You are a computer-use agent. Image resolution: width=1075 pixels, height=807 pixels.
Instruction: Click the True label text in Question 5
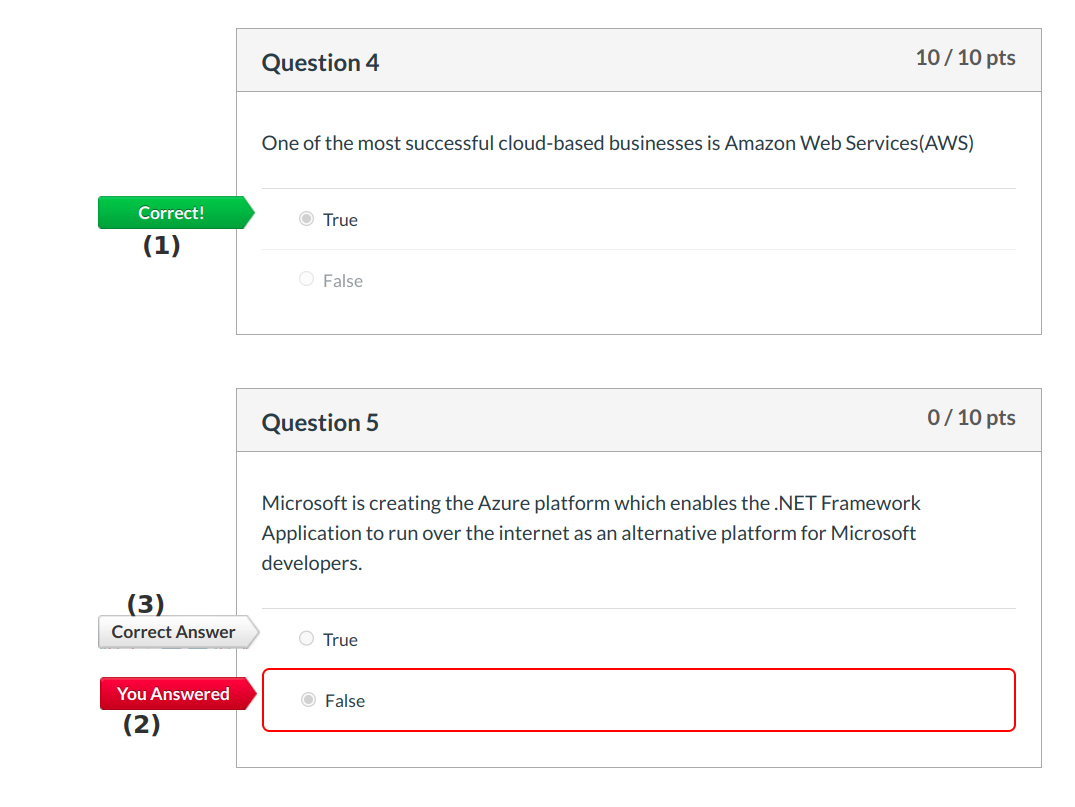click(x=340, y=640)
